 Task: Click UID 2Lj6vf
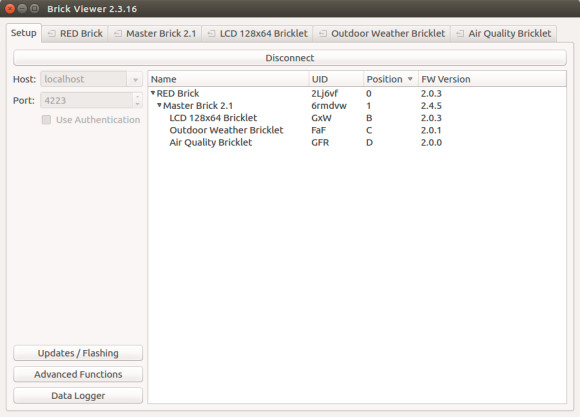click(324, 93)
